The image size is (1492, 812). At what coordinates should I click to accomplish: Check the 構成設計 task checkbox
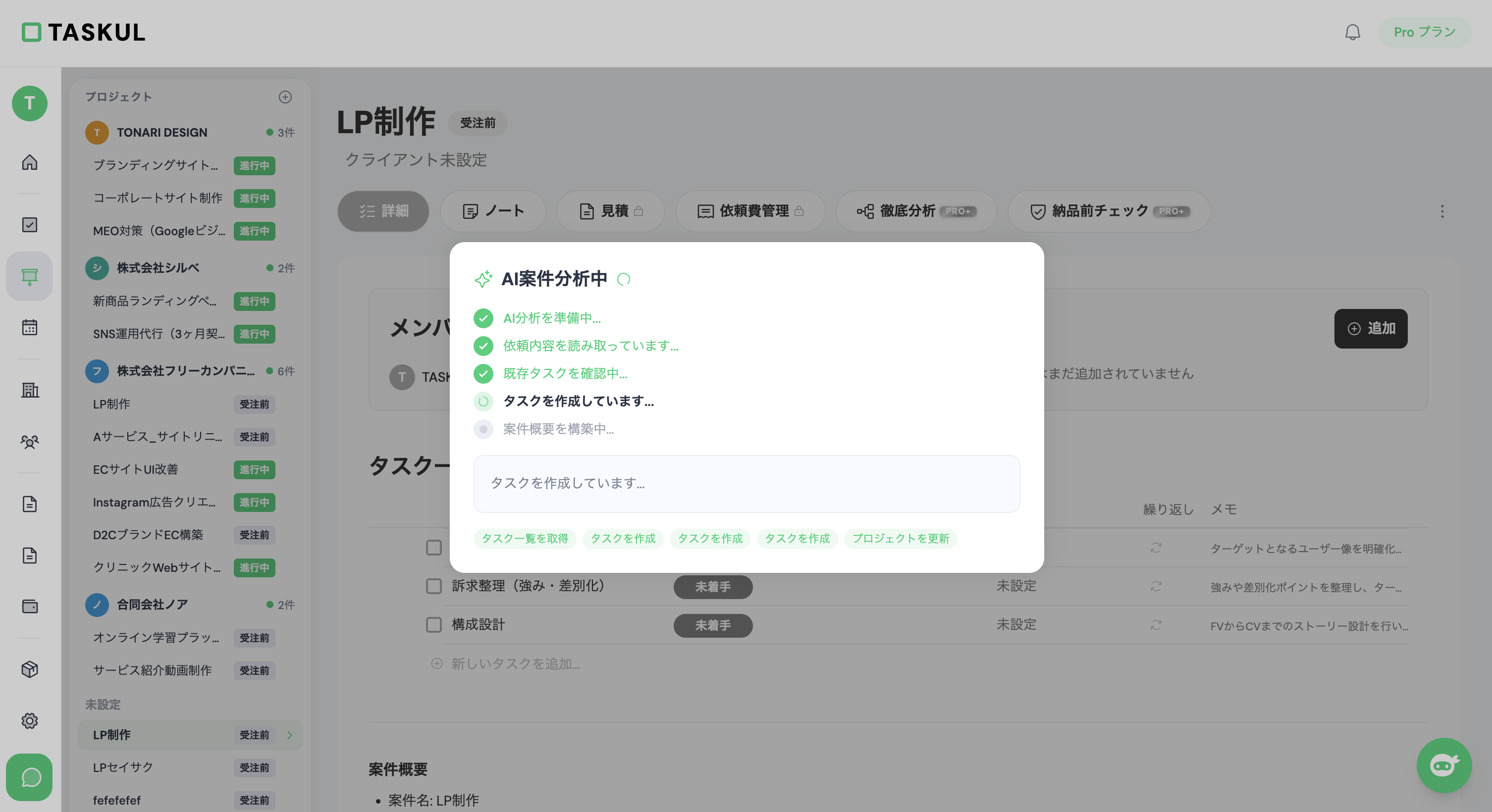tap(434, 625)
